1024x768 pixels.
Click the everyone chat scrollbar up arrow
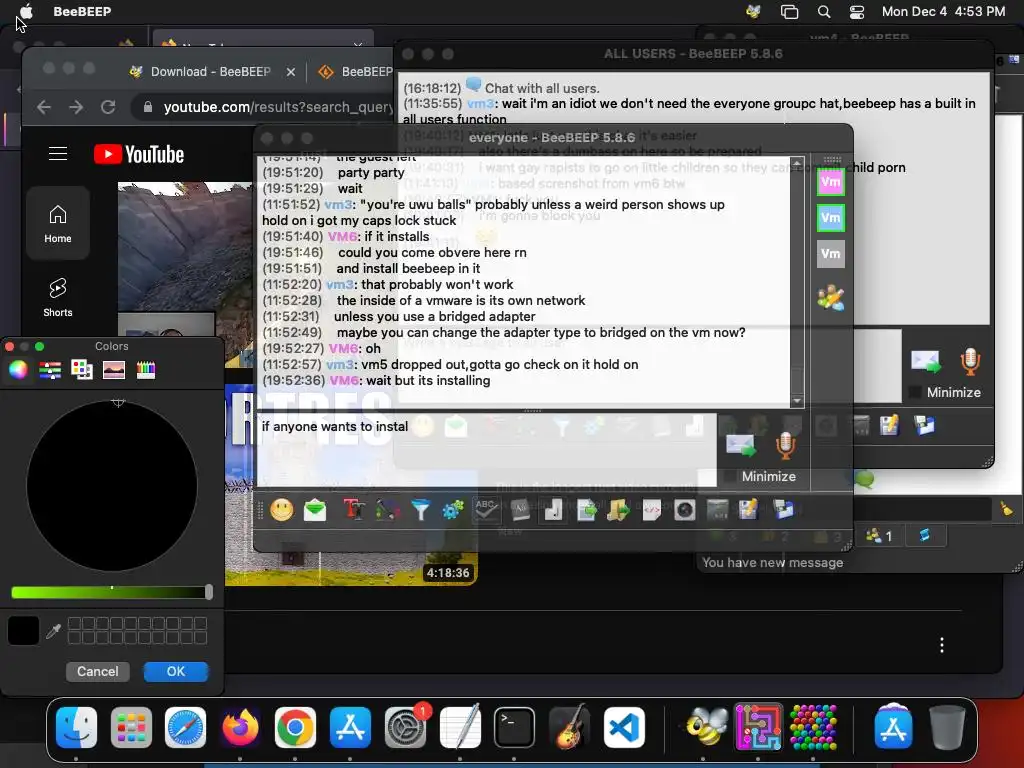click(797, 163)
